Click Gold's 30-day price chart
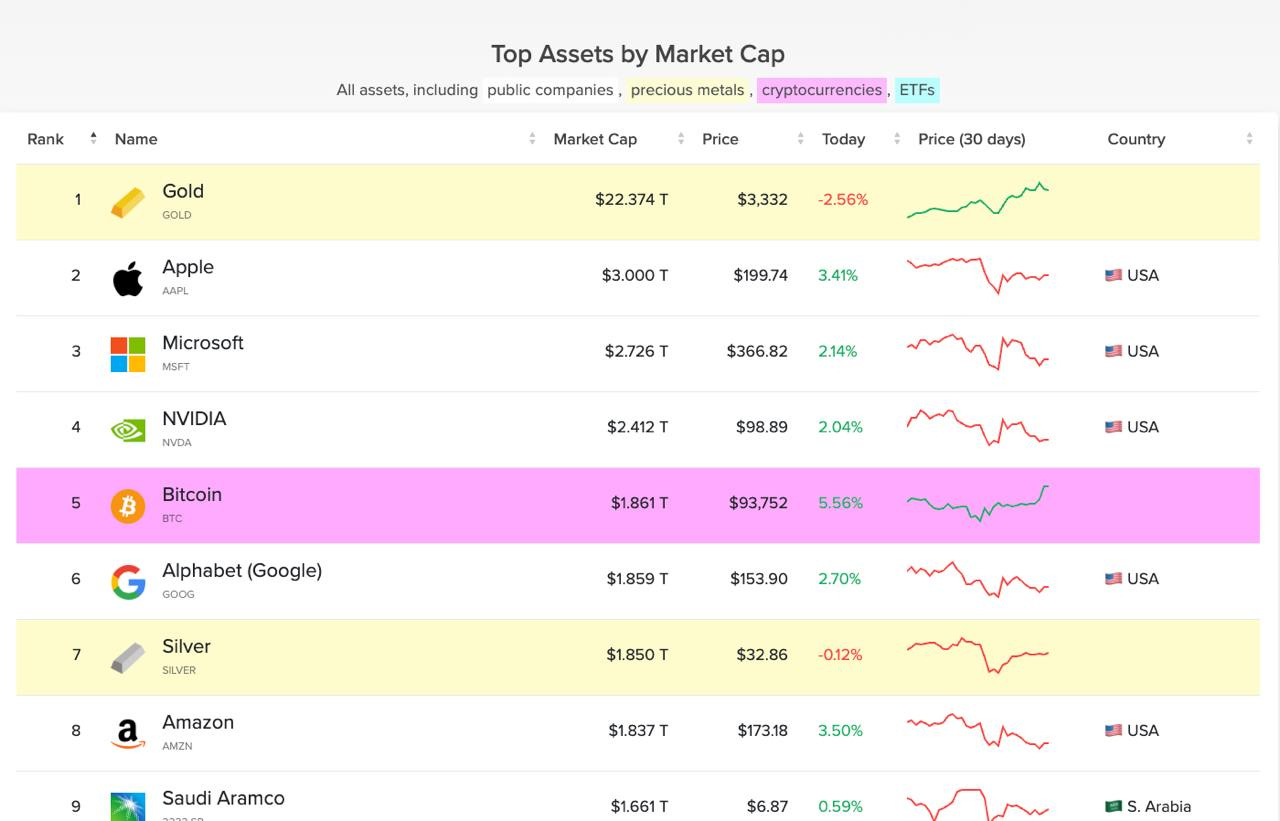The height and width of the screenshot is (821, 1280). pyautogui.click(x=978, y=200)
